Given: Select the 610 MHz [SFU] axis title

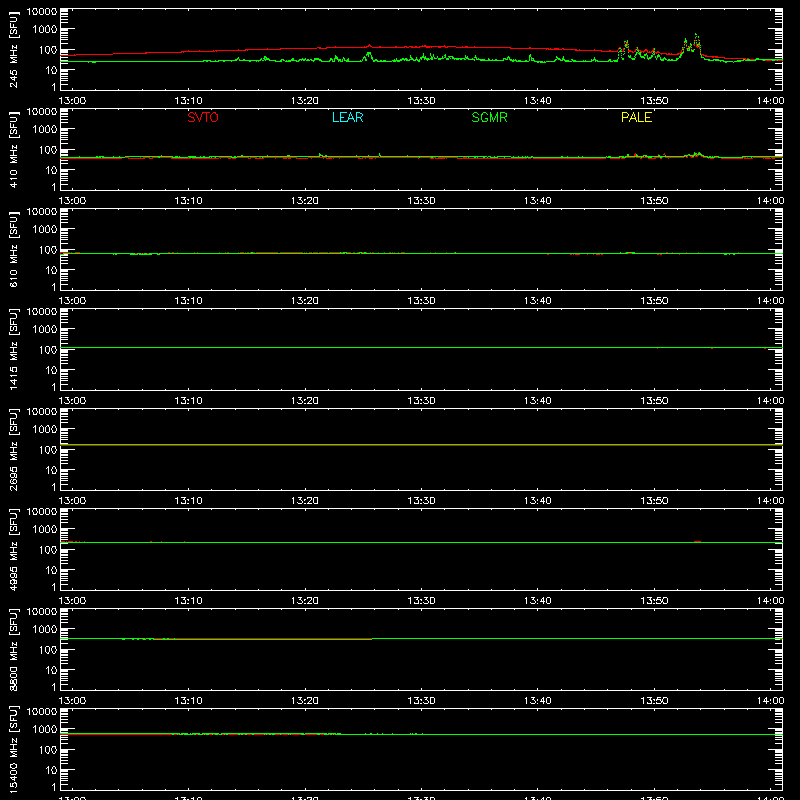Looking at the screenshot, I should tap(13, 249).
